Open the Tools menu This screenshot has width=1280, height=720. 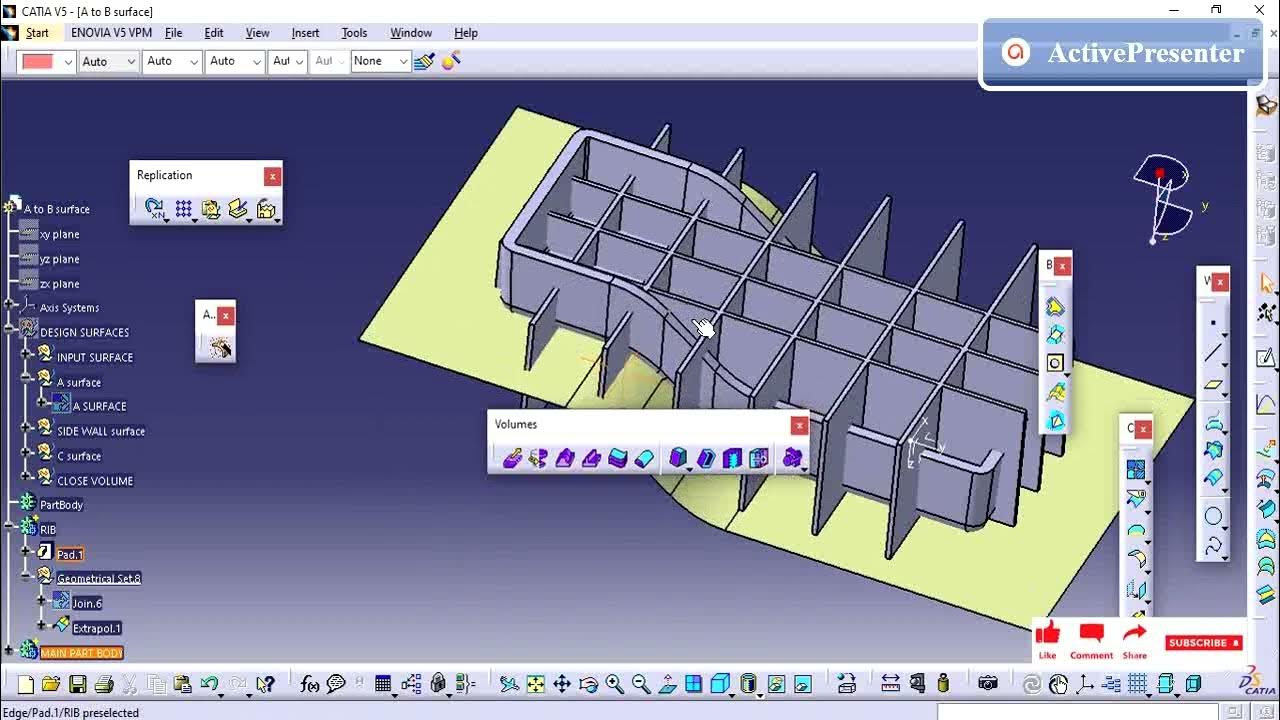(354, 33)
